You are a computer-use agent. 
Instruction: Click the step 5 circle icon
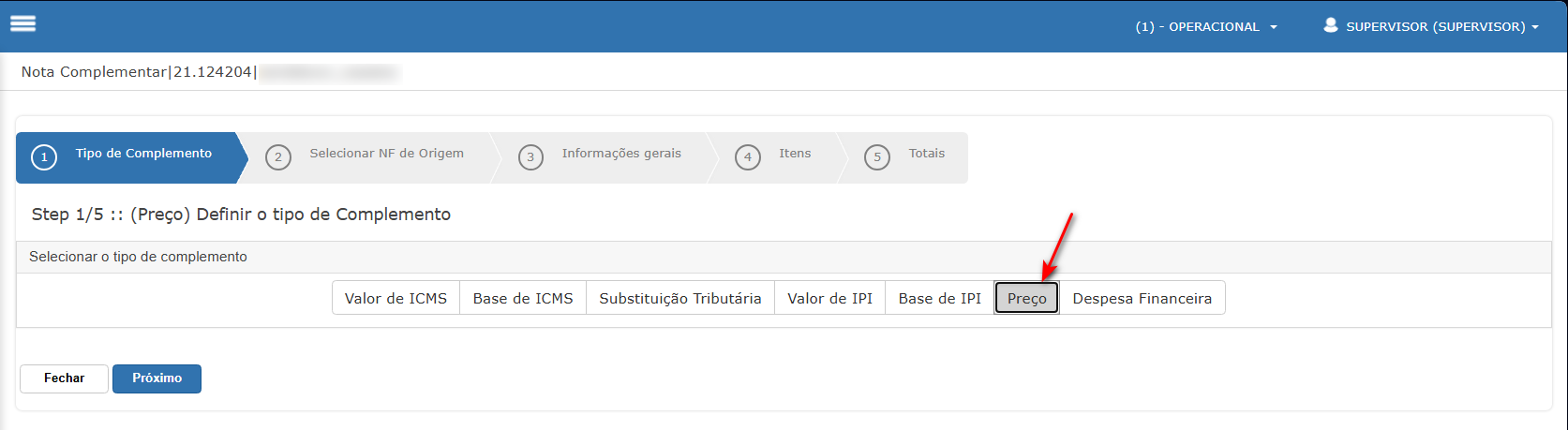click(876, 157)
